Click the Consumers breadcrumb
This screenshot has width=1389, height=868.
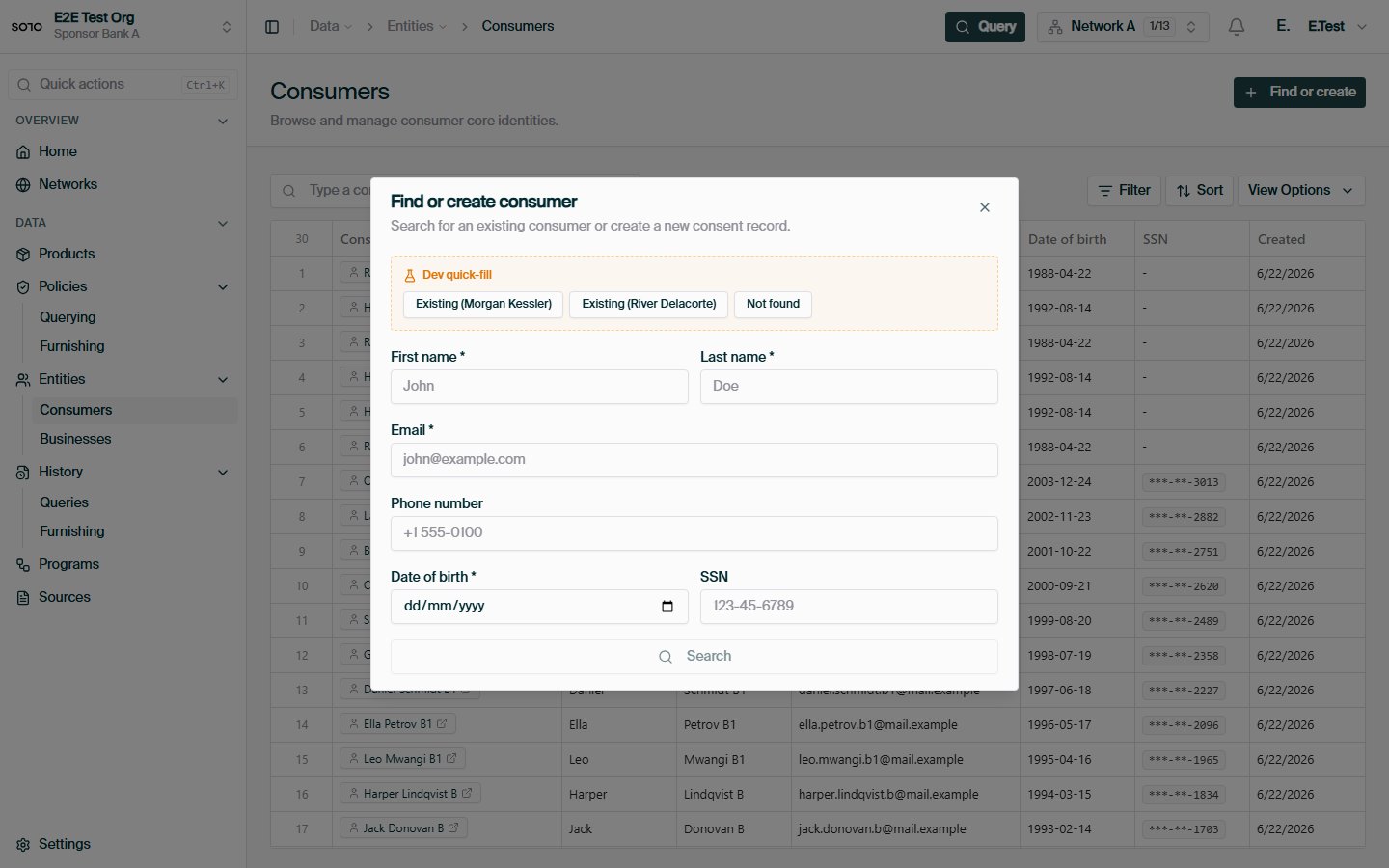[x=518, y=26]
